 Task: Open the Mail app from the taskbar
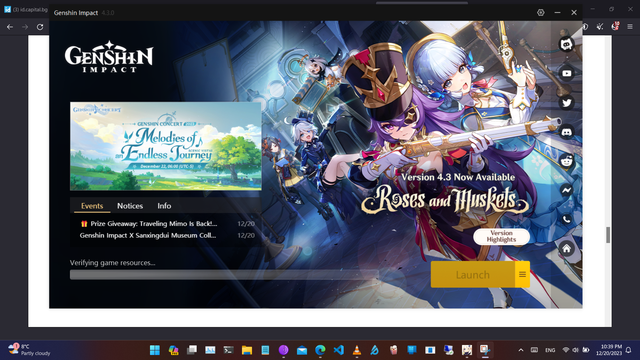(x=302, y=350)
